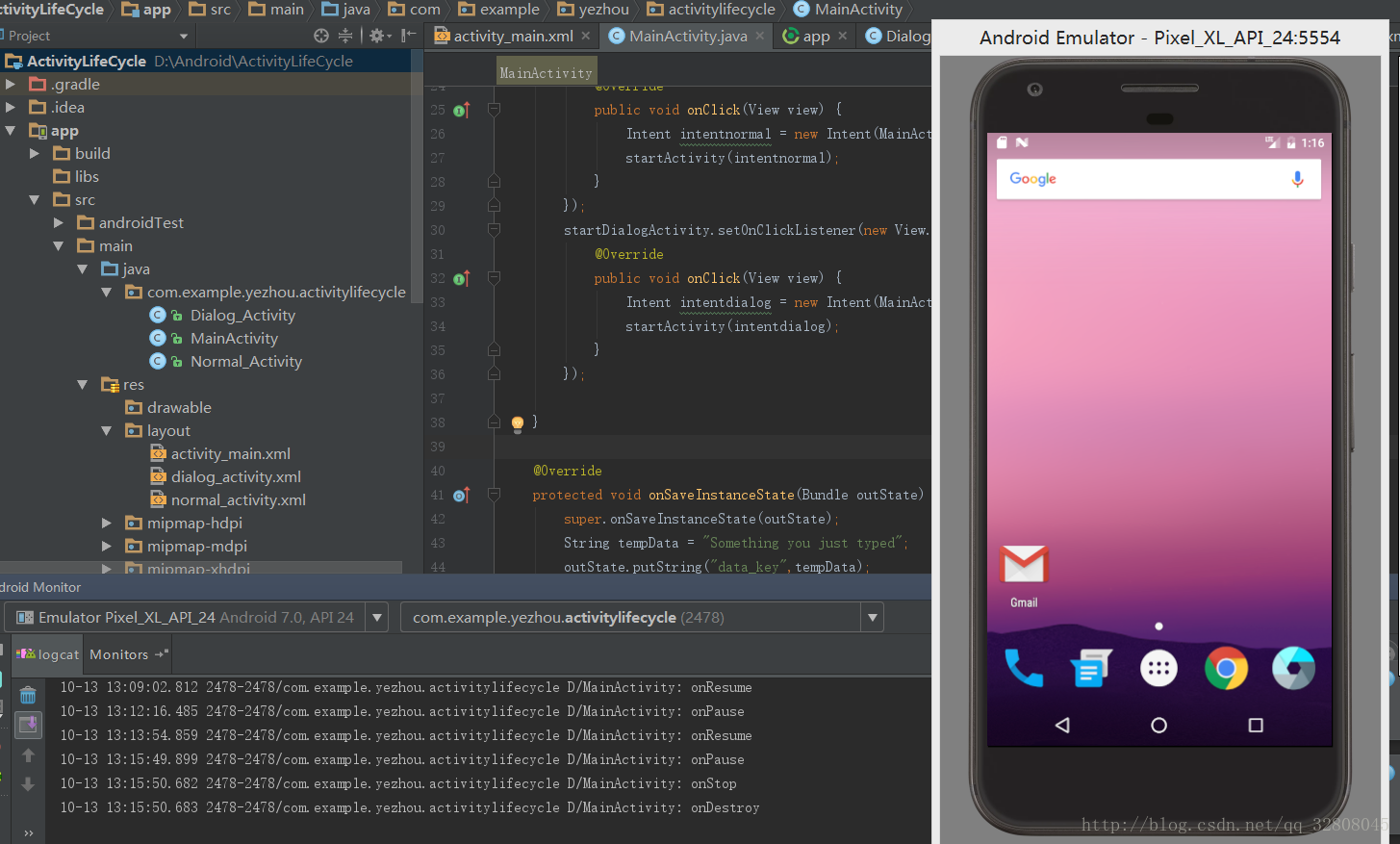Toggle code fold marker on line 28
The height and width of the screenshot is (844, 1400).
pos(494,181)
